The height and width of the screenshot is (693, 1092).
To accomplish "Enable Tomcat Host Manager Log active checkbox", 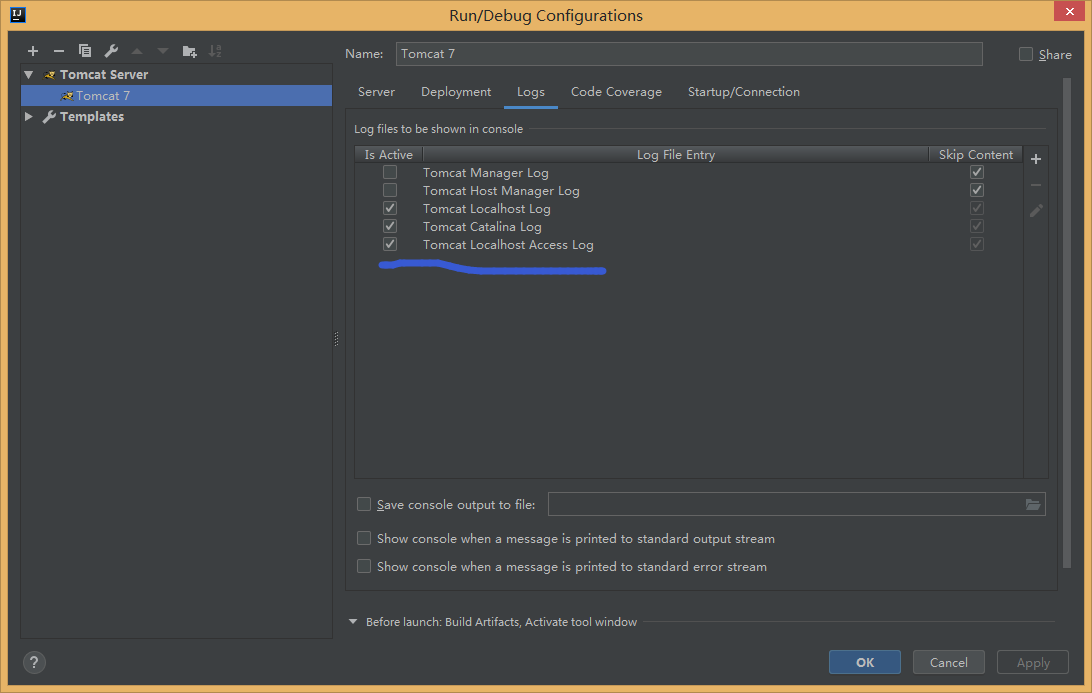I will (390, 190).
